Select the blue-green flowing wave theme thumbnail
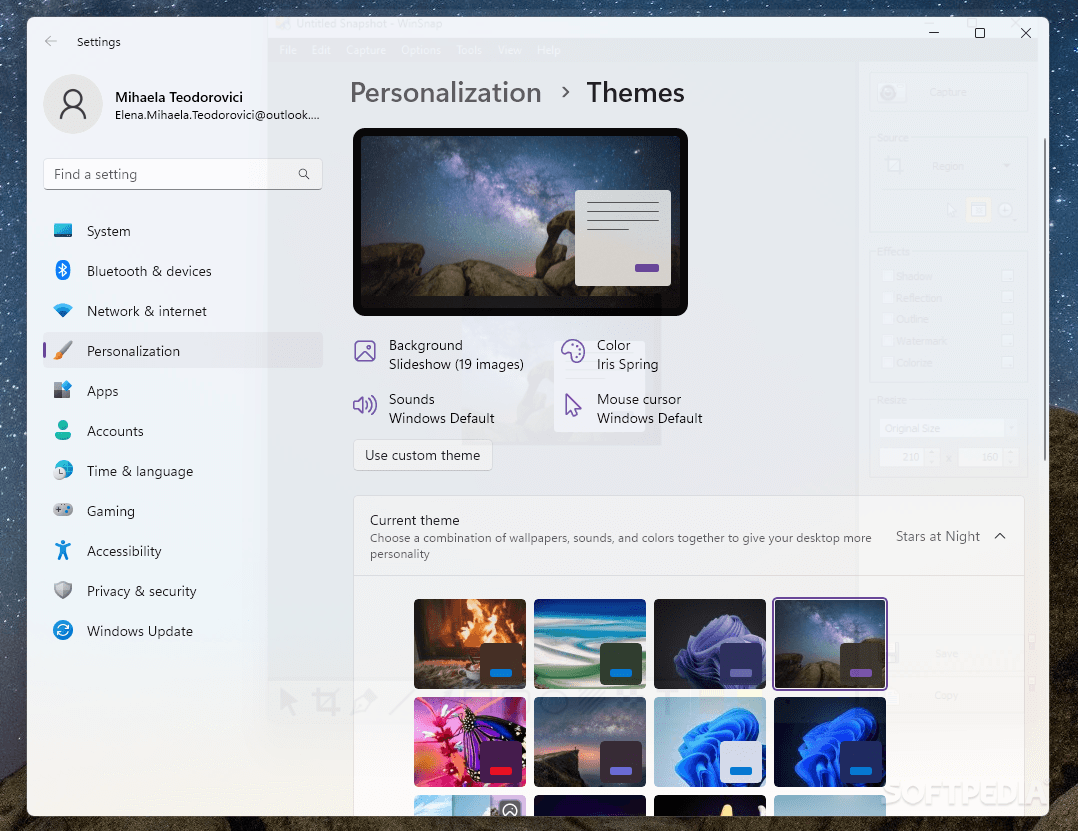Screen dimensions: 1078x831 click(590, 644)
